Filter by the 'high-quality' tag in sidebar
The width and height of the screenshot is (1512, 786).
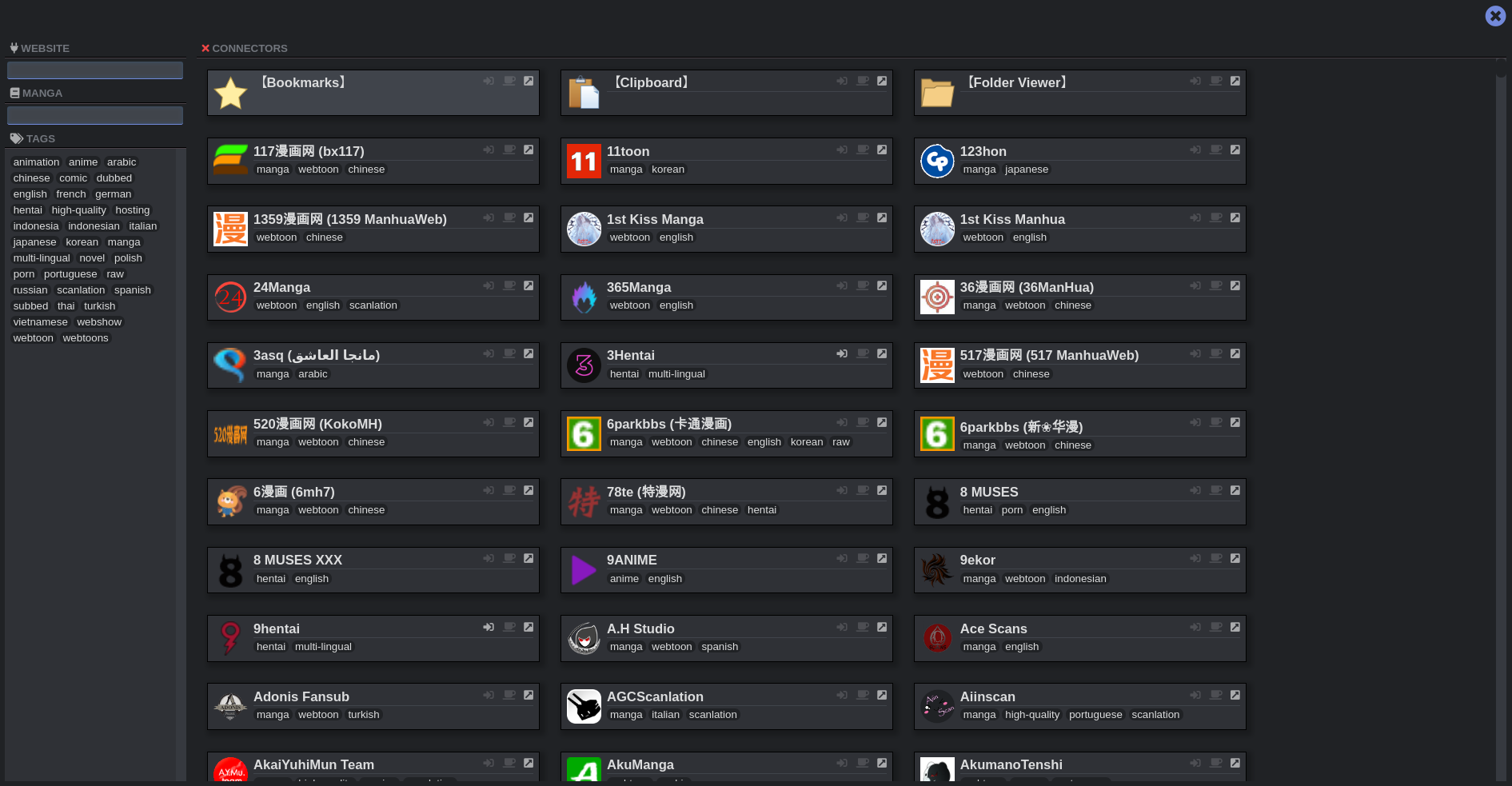(x=78, y=210)
